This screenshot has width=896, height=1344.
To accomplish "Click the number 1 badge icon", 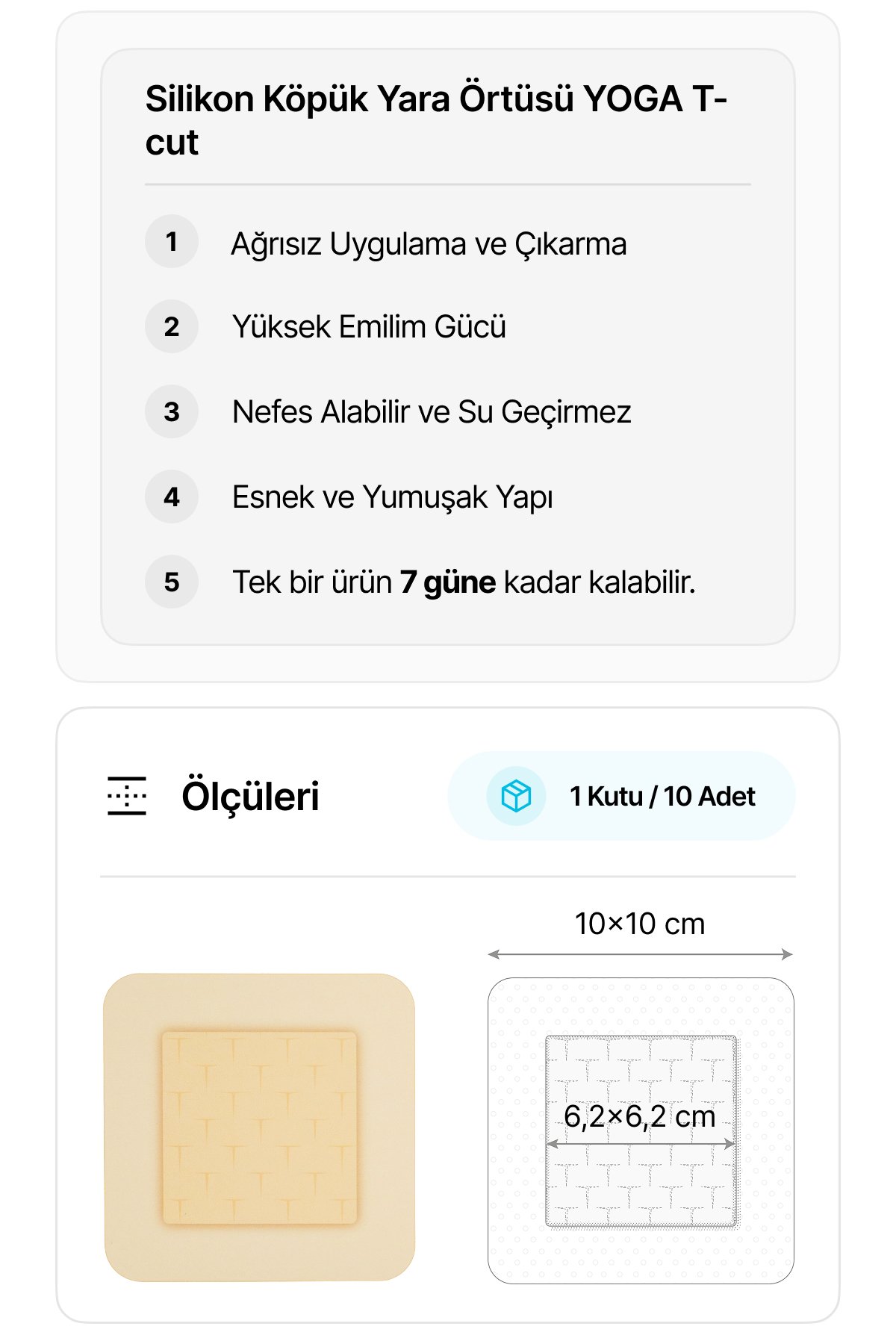I will [172, 242].
